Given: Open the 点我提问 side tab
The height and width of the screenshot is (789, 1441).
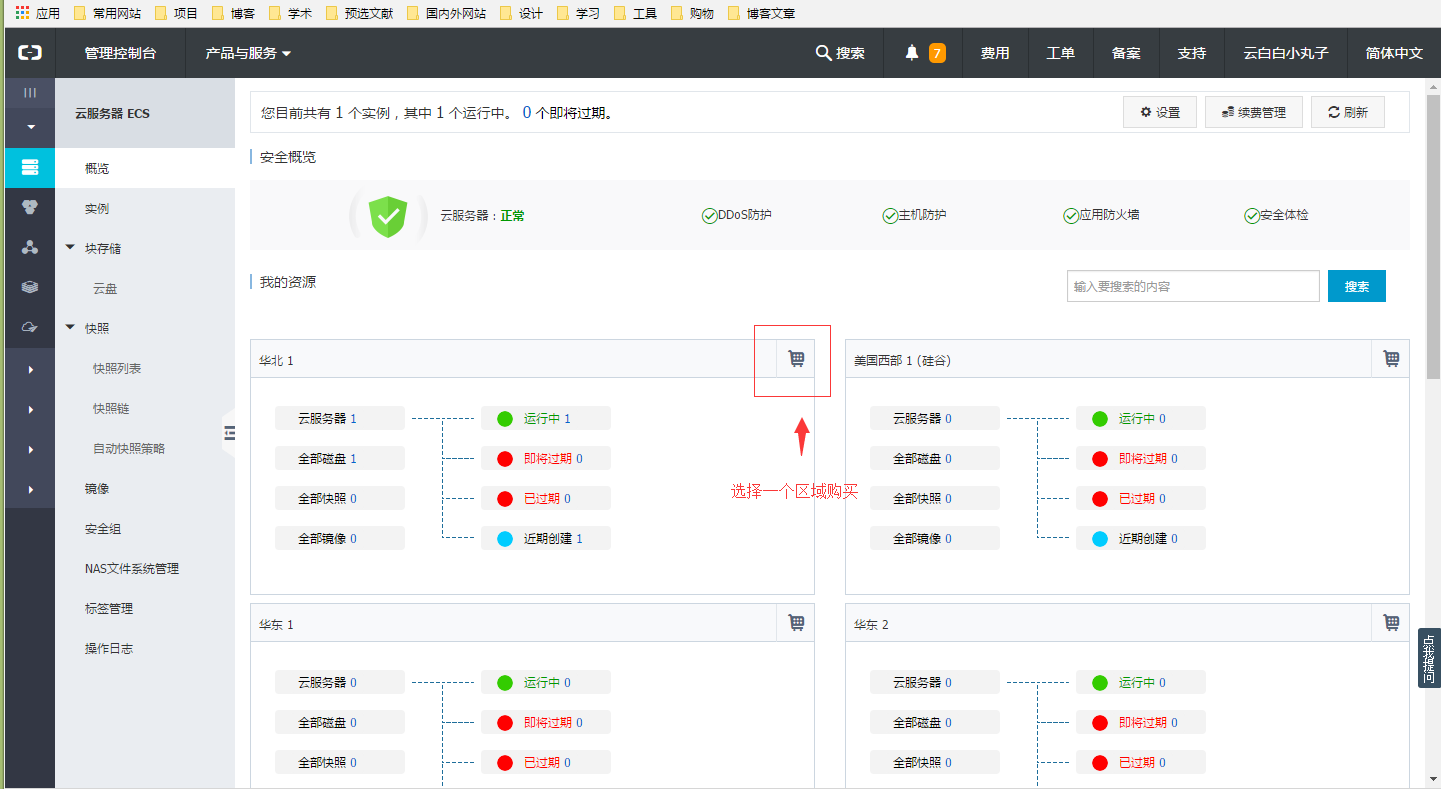Looking at the screenshot, I should [1429, 658].
